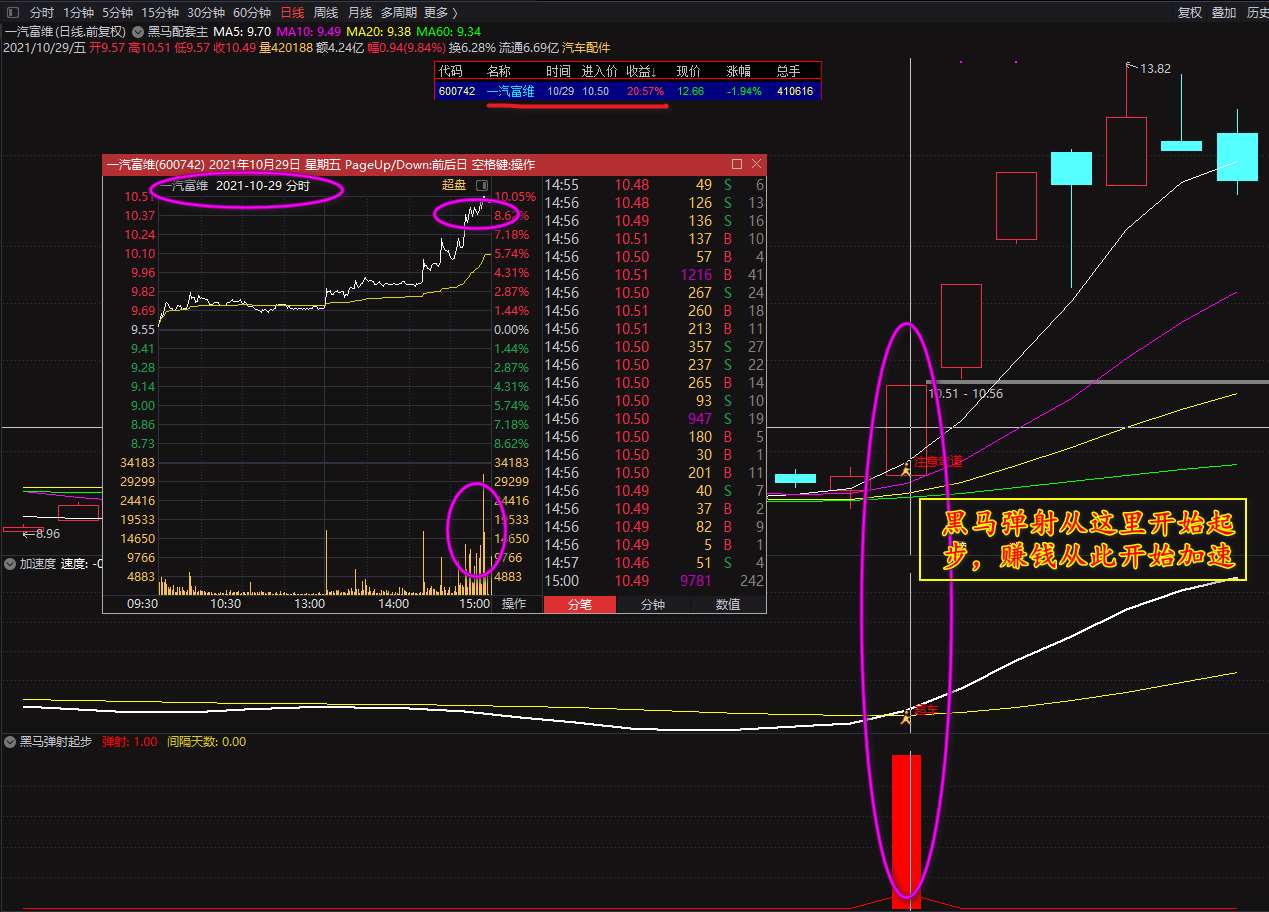This screenshot has width=1269, height=912.
Task: Expand the 加速度 indicator dropdown
Action: click(x=10, y=564)
